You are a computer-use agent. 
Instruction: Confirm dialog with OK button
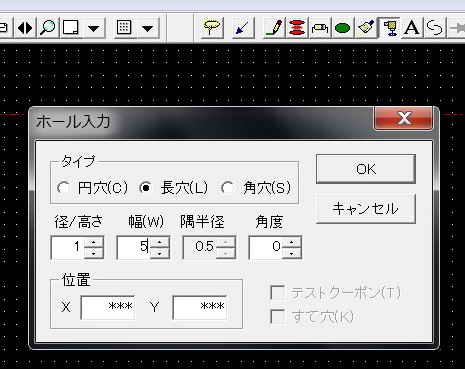tap(366, 169)
